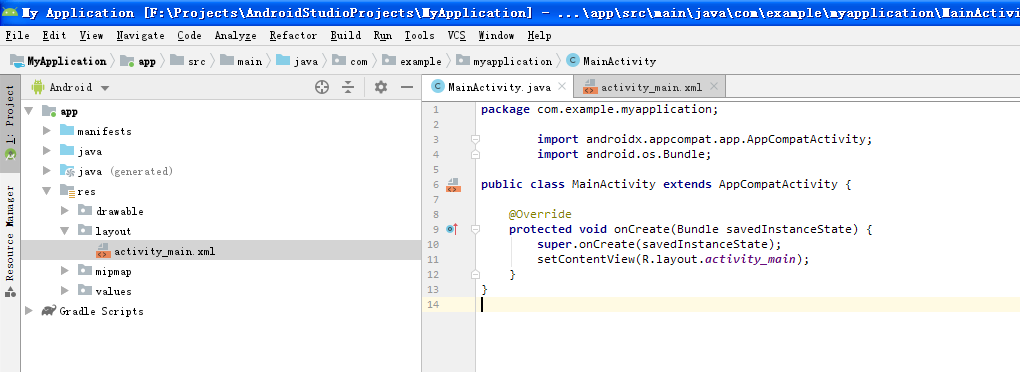
Task: Open the Run menu
Action: tap(382, 36)
